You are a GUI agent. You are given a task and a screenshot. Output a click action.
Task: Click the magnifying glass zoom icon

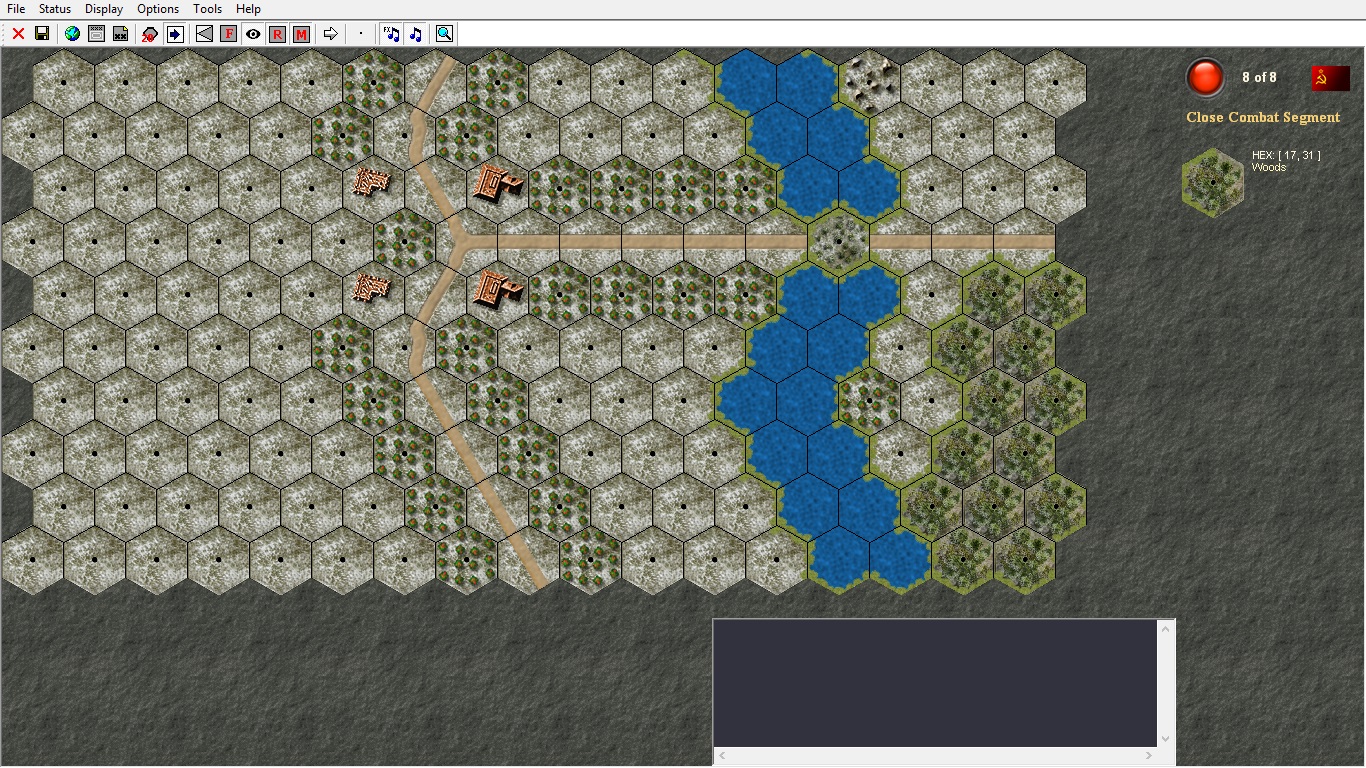pyautogui.click(x=445, y=34)
